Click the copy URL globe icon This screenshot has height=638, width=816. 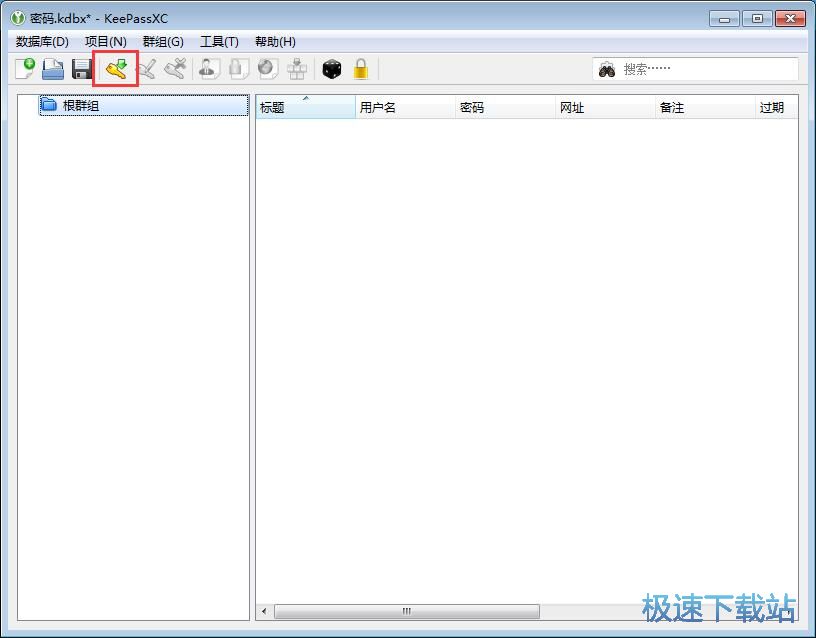click(x=267, y=69)
